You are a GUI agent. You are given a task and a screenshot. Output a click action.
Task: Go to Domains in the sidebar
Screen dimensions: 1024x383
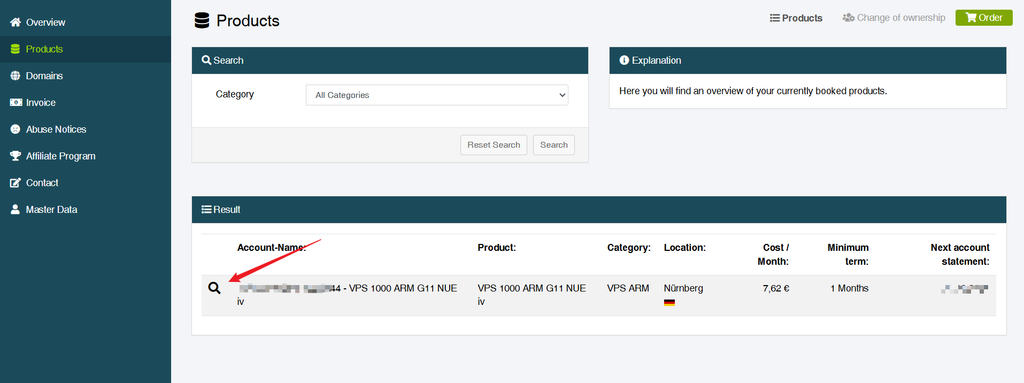(85, 76)
